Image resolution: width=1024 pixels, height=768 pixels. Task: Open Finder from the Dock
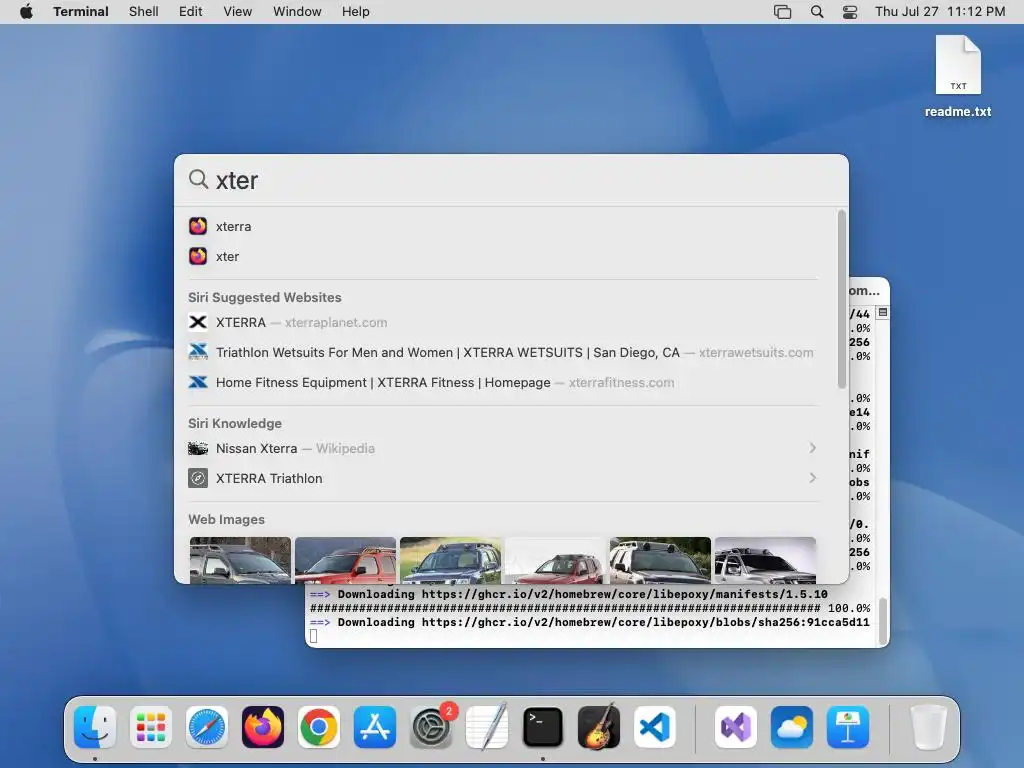[x=95, y=727]
